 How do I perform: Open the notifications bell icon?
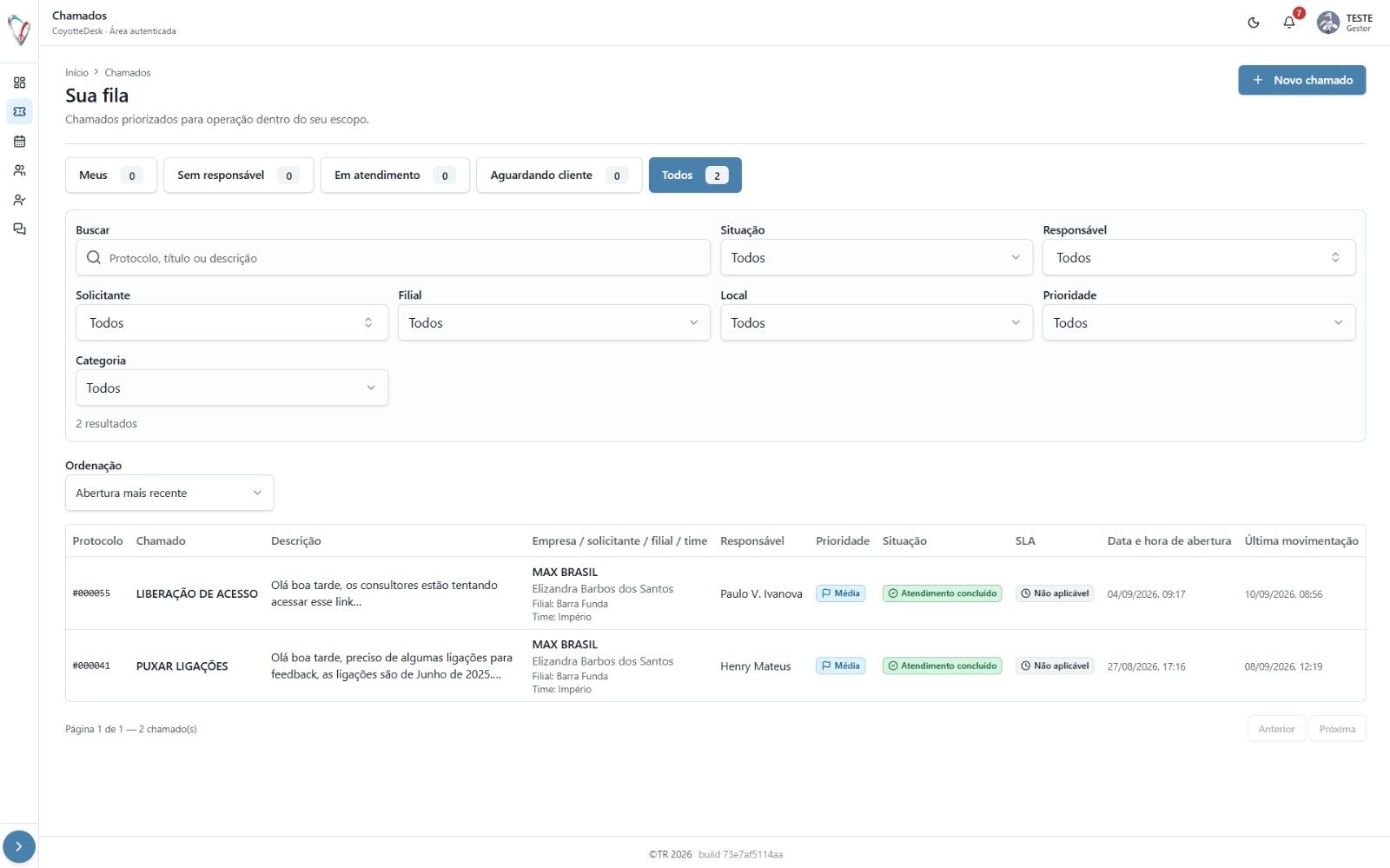[1289, 23]
